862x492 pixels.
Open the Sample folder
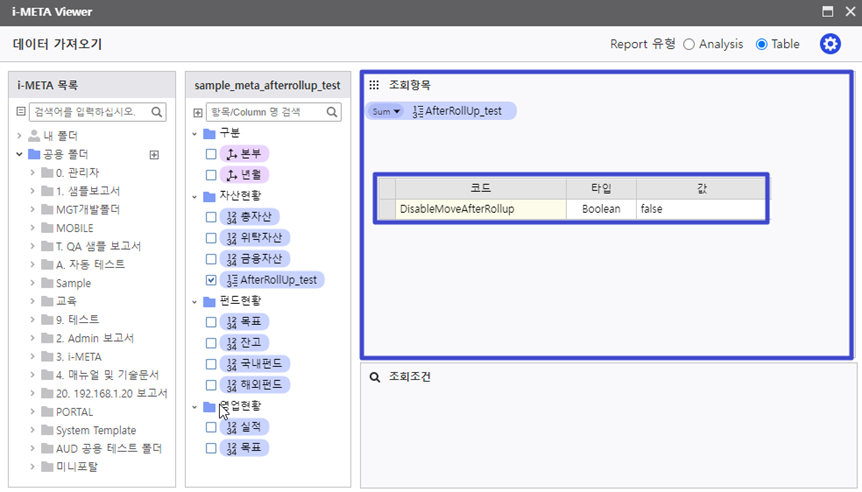(73, 283)
